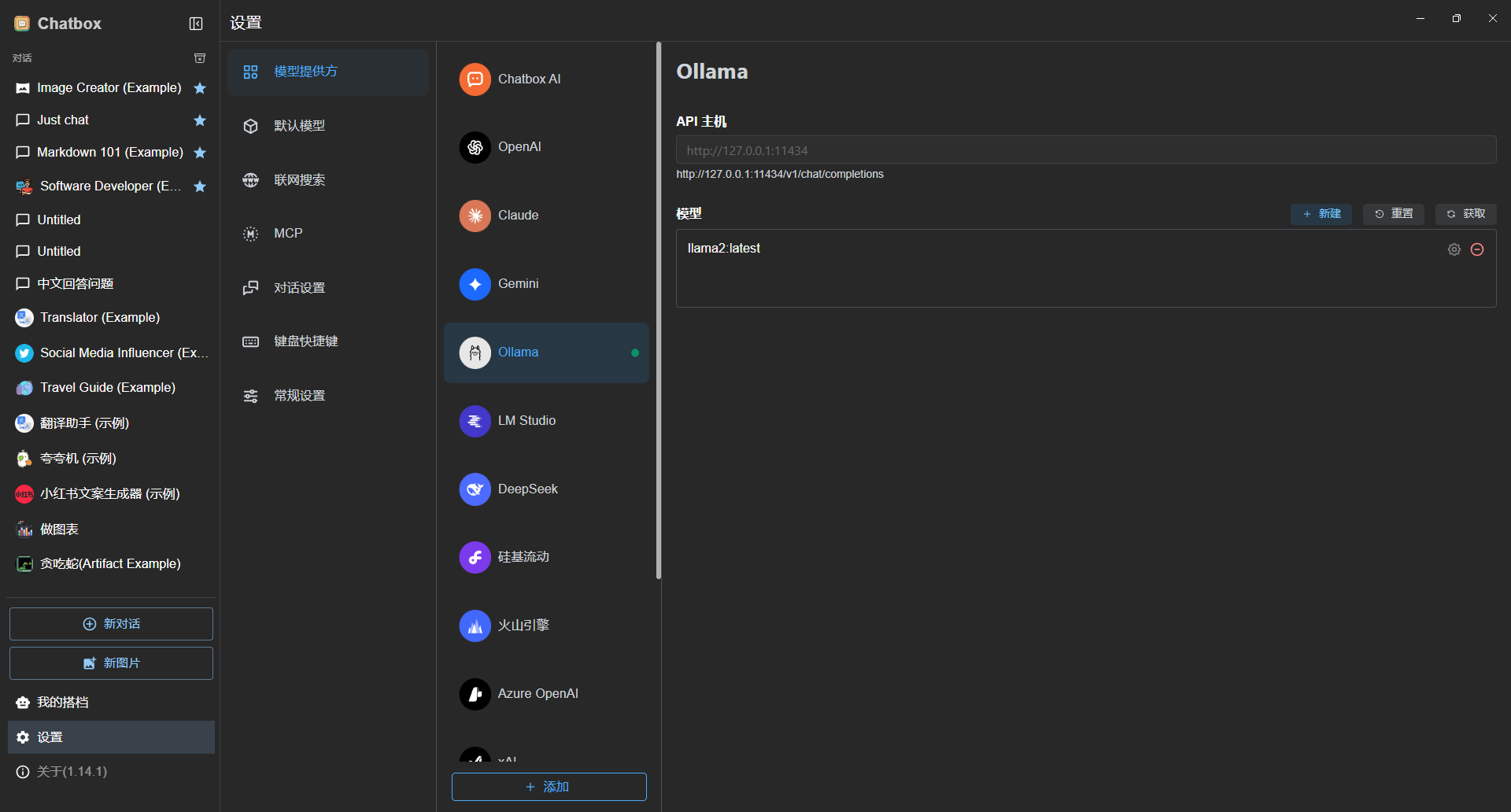Select the Chatbox AI provider icon

coord(475,79)
